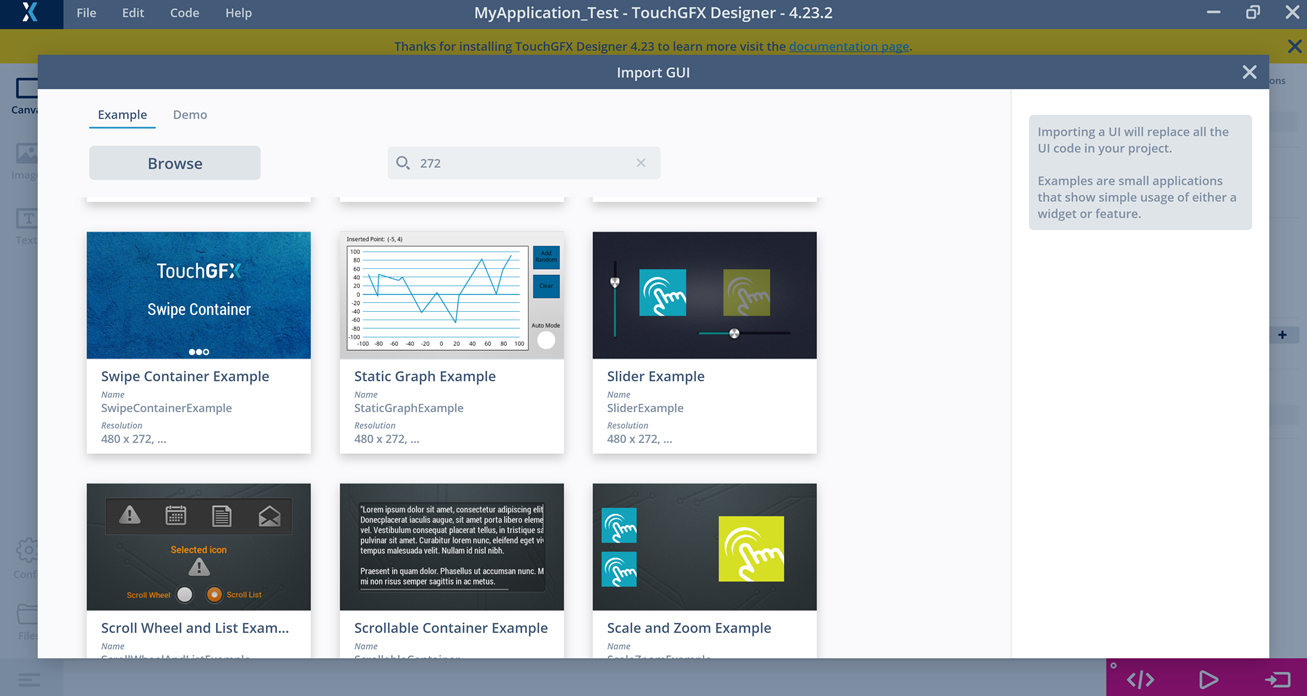Select the Scrollable Container Example thumbnail

coord(452,547)
